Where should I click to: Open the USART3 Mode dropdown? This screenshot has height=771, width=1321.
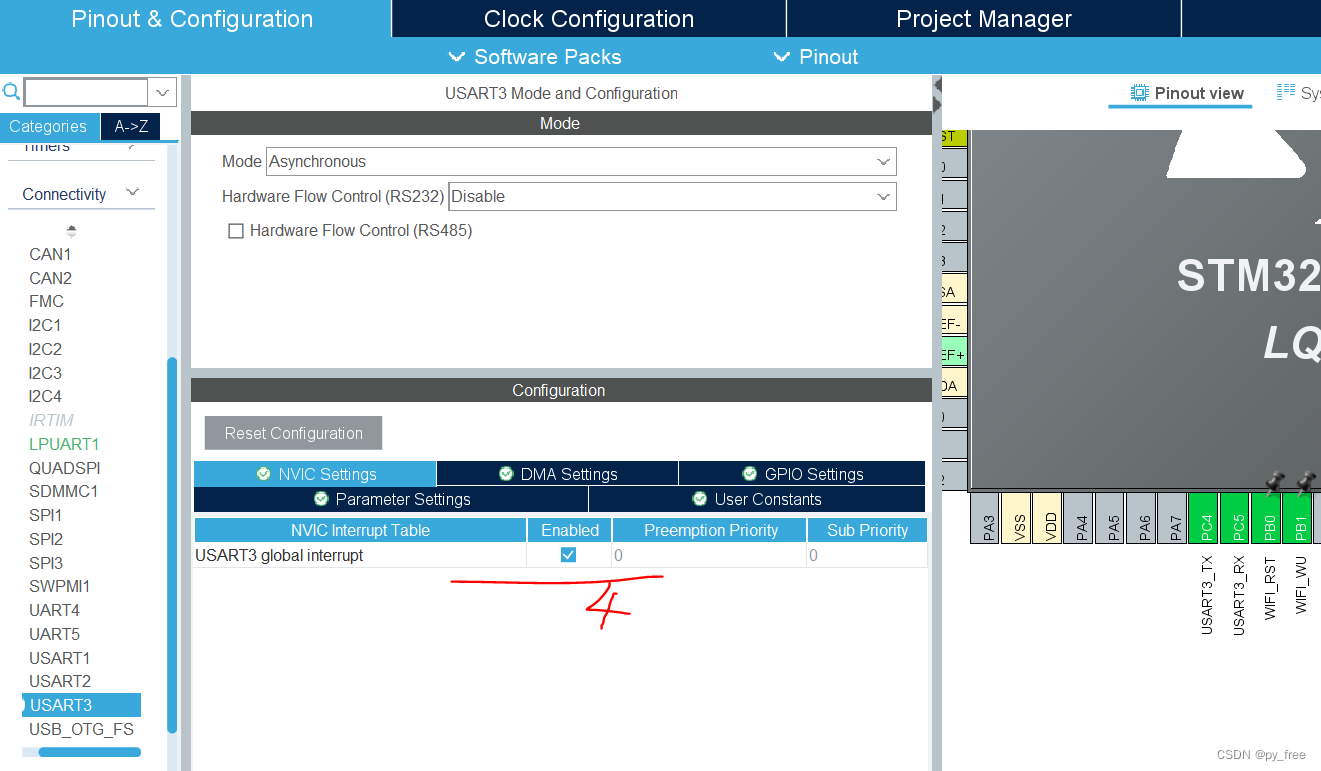click(581, 161)
